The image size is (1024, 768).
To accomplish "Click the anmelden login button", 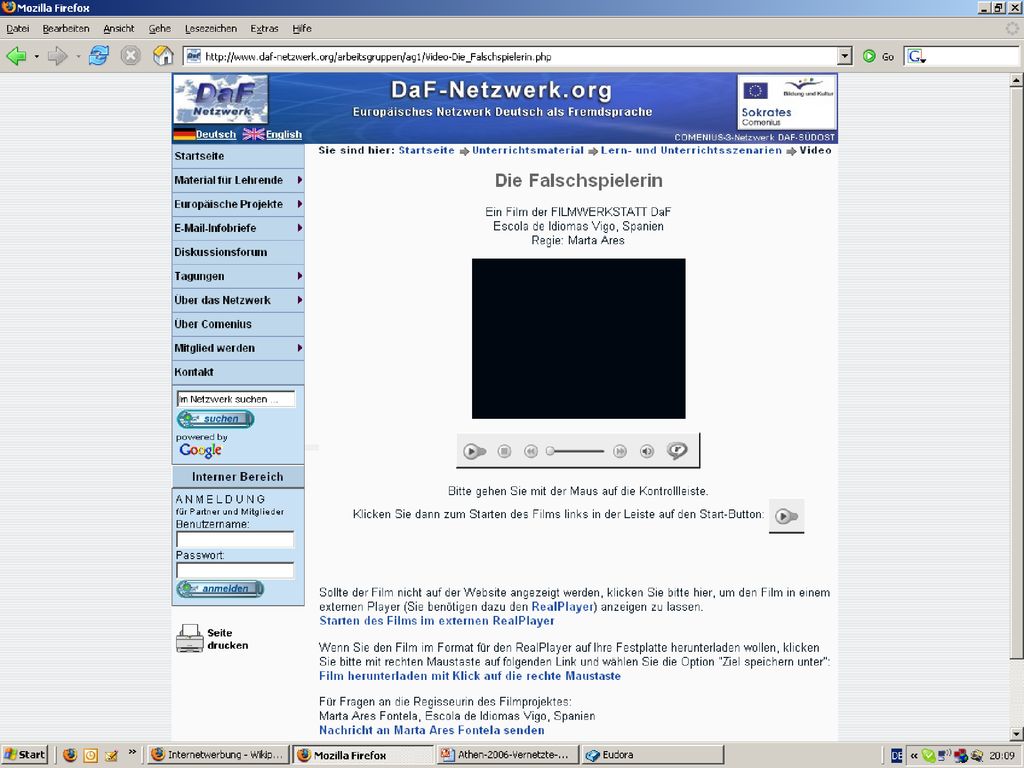I will (x=220, y=588).
